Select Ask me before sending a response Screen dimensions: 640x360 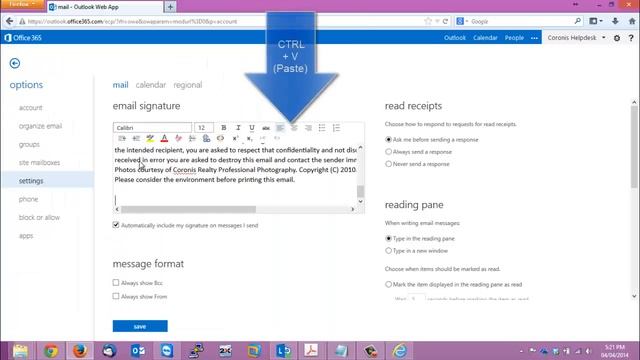pos(389,139)
